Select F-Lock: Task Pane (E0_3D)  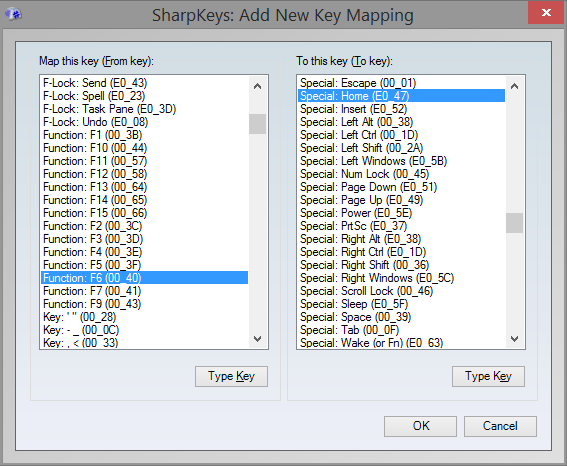(x=144, y=109)
